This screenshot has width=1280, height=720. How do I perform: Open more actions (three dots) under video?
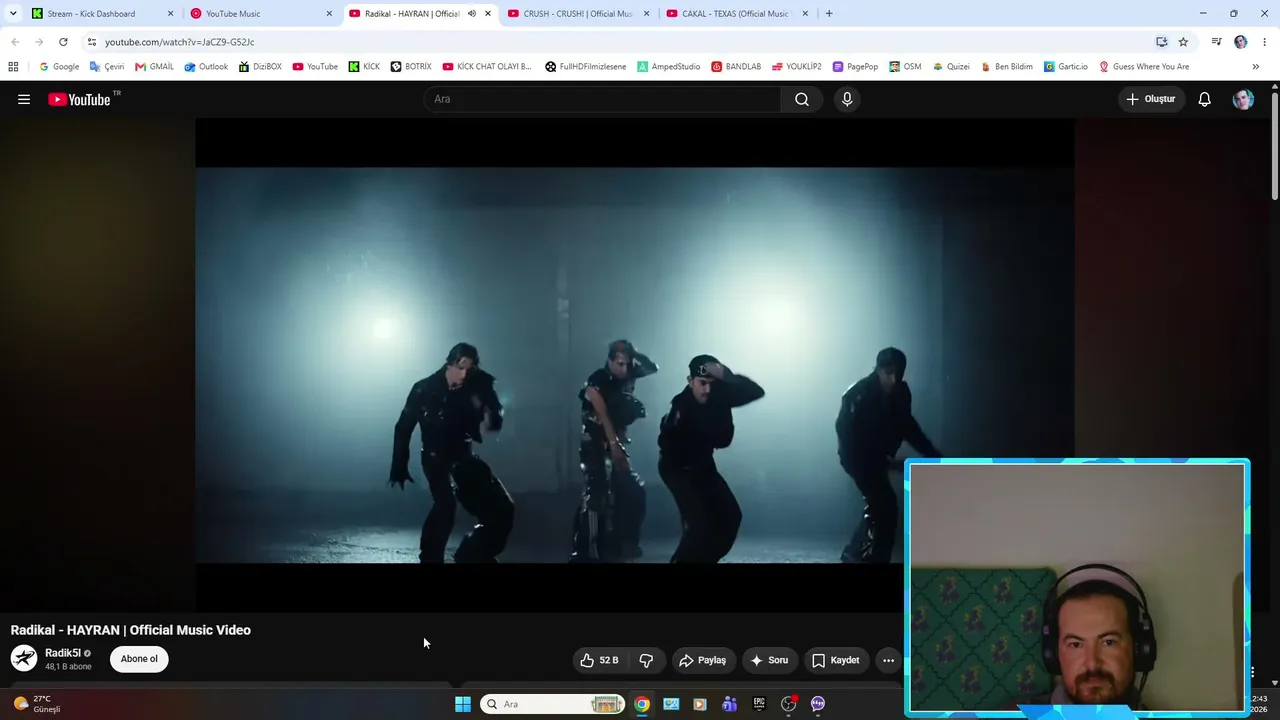click(x=888, y=660)
